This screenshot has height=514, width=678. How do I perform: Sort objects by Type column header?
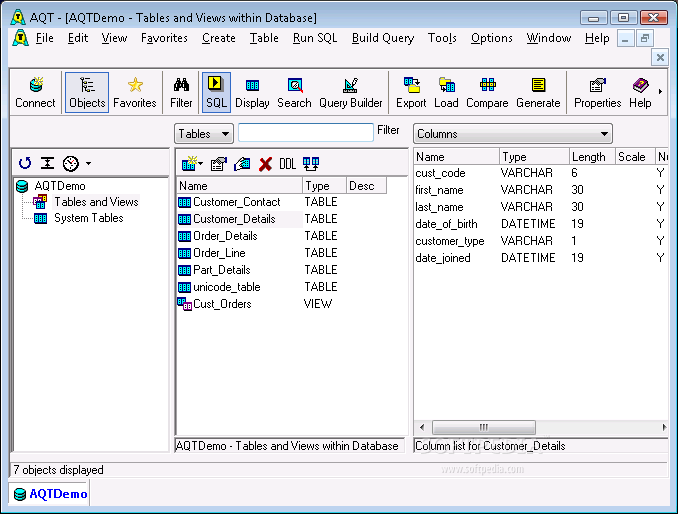coord(324,186)
